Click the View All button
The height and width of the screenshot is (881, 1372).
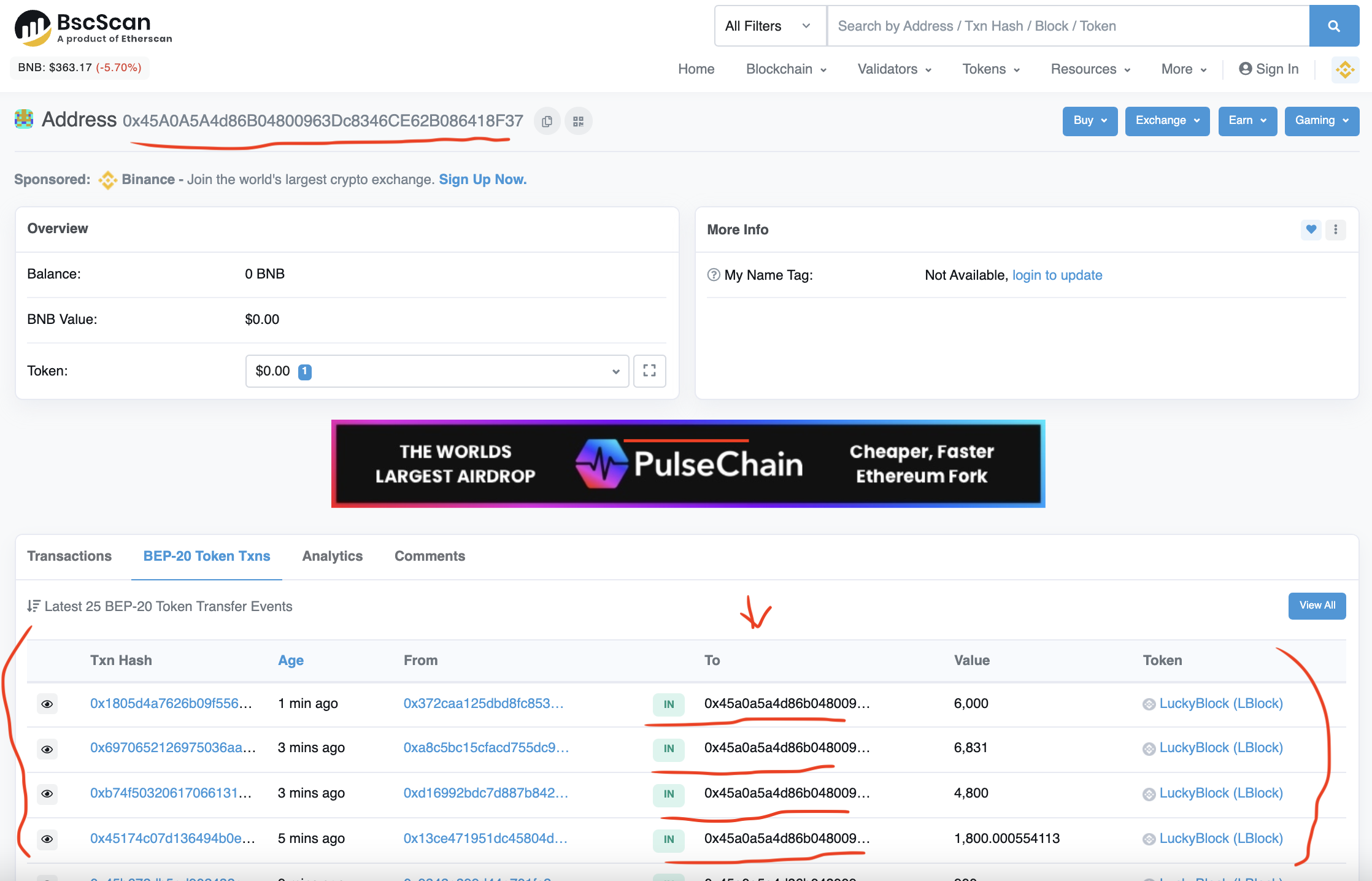(x=1317, y=606)
